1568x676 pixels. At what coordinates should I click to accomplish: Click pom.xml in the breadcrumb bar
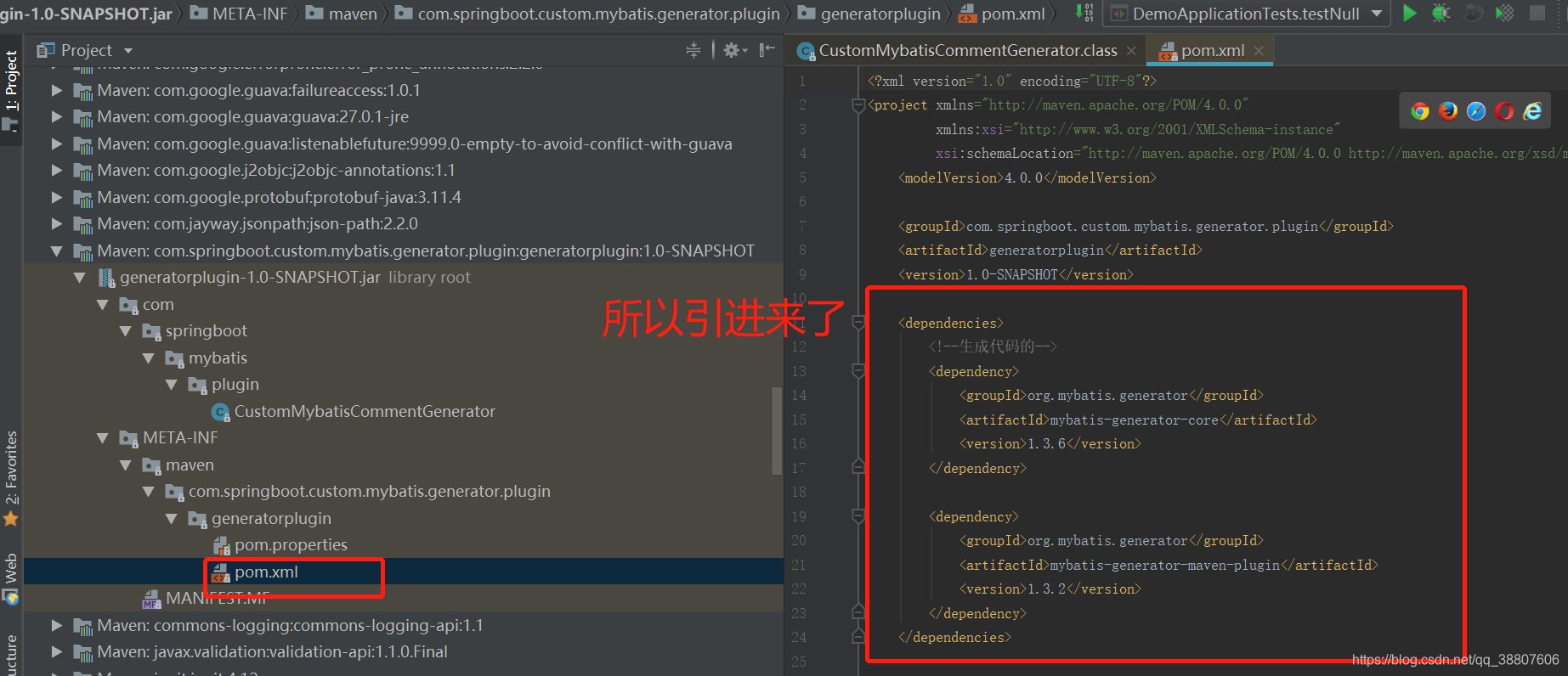pos(1002,14)
